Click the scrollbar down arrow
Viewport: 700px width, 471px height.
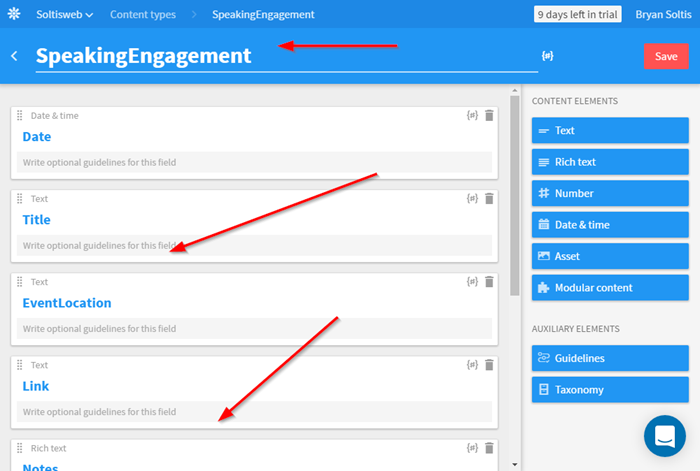click(515, 465)
